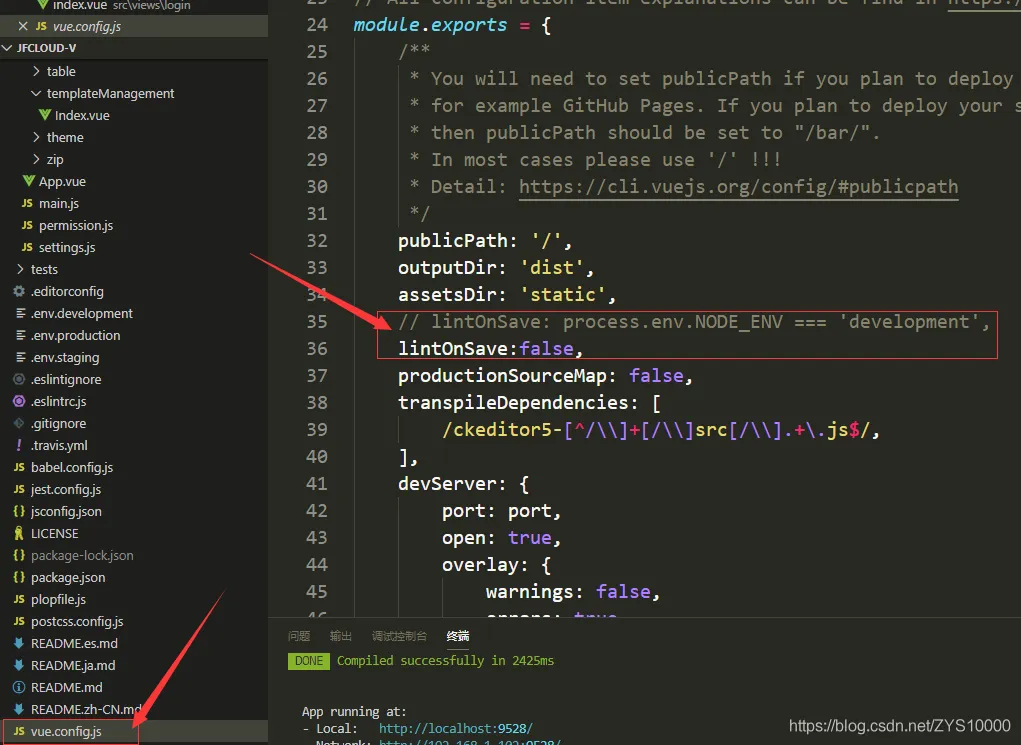
Task: Click the gear icon of .editorconfig
Action: tap(19, 291)
